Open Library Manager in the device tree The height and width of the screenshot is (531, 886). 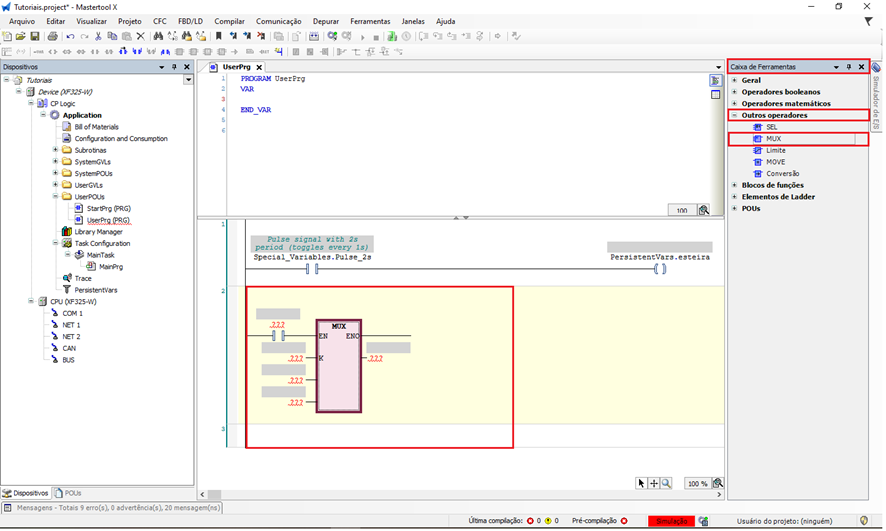click(98, 232)
